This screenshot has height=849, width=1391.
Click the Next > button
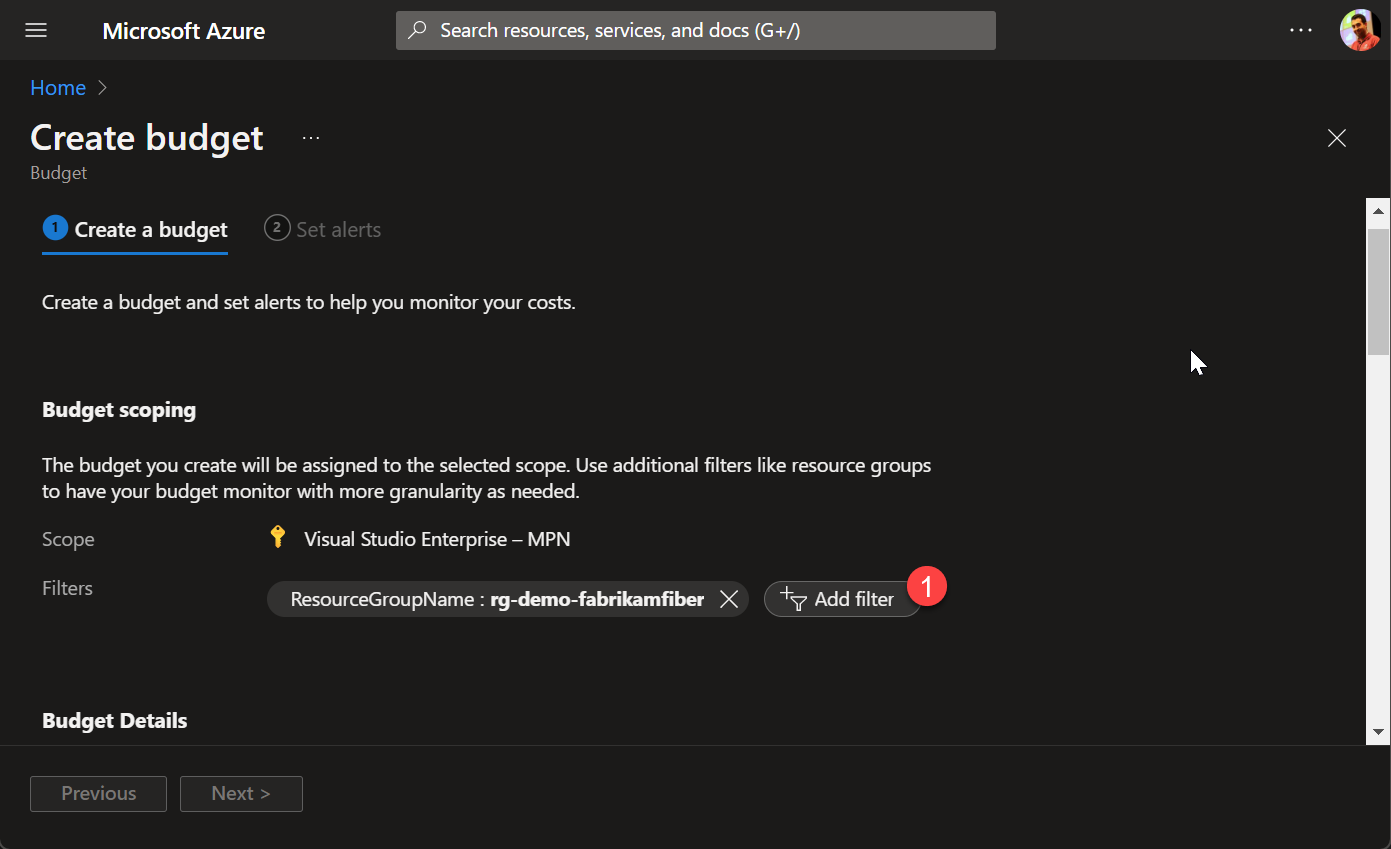(241, 793)
